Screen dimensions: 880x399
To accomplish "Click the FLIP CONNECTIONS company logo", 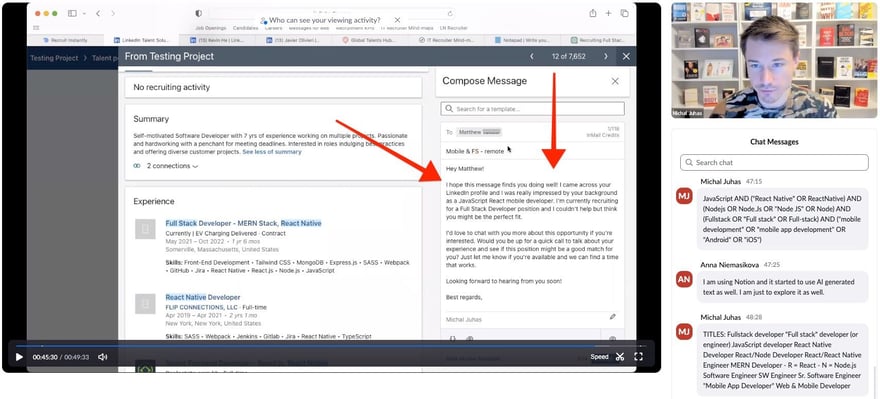I will coord(145,304).
